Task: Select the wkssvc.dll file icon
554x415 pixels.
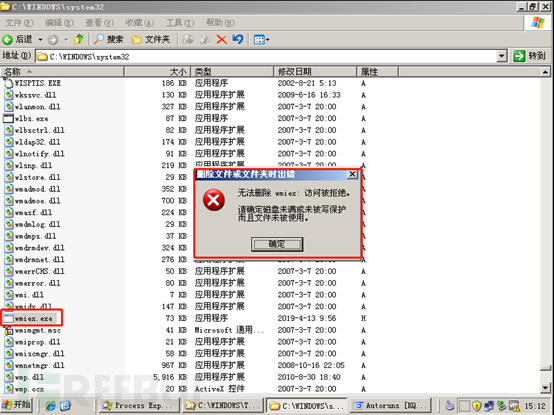Action: pos(8,95)
